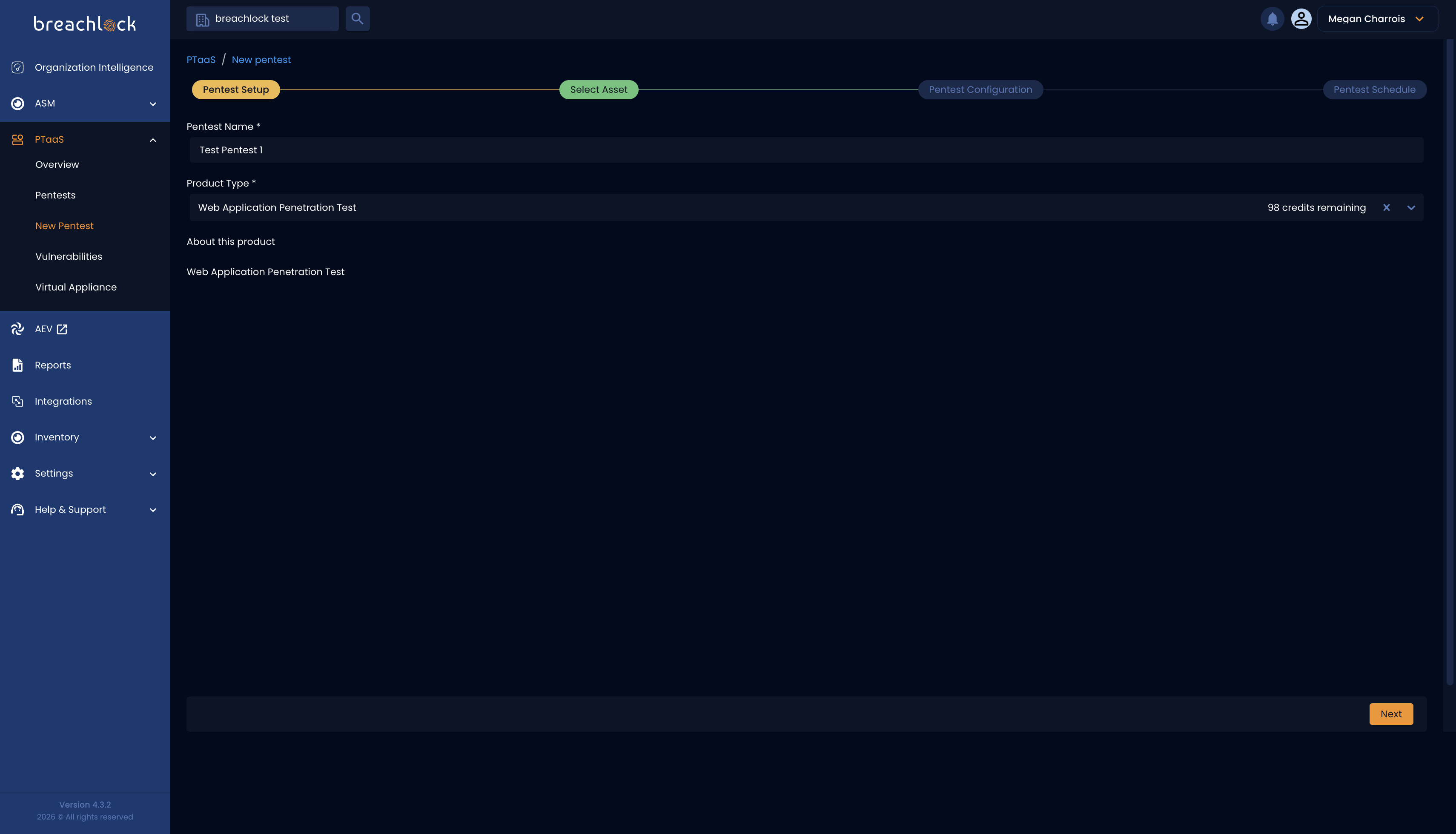
Task: Open Virtual Appliance submenu item
Action: [x=76, y=288]
